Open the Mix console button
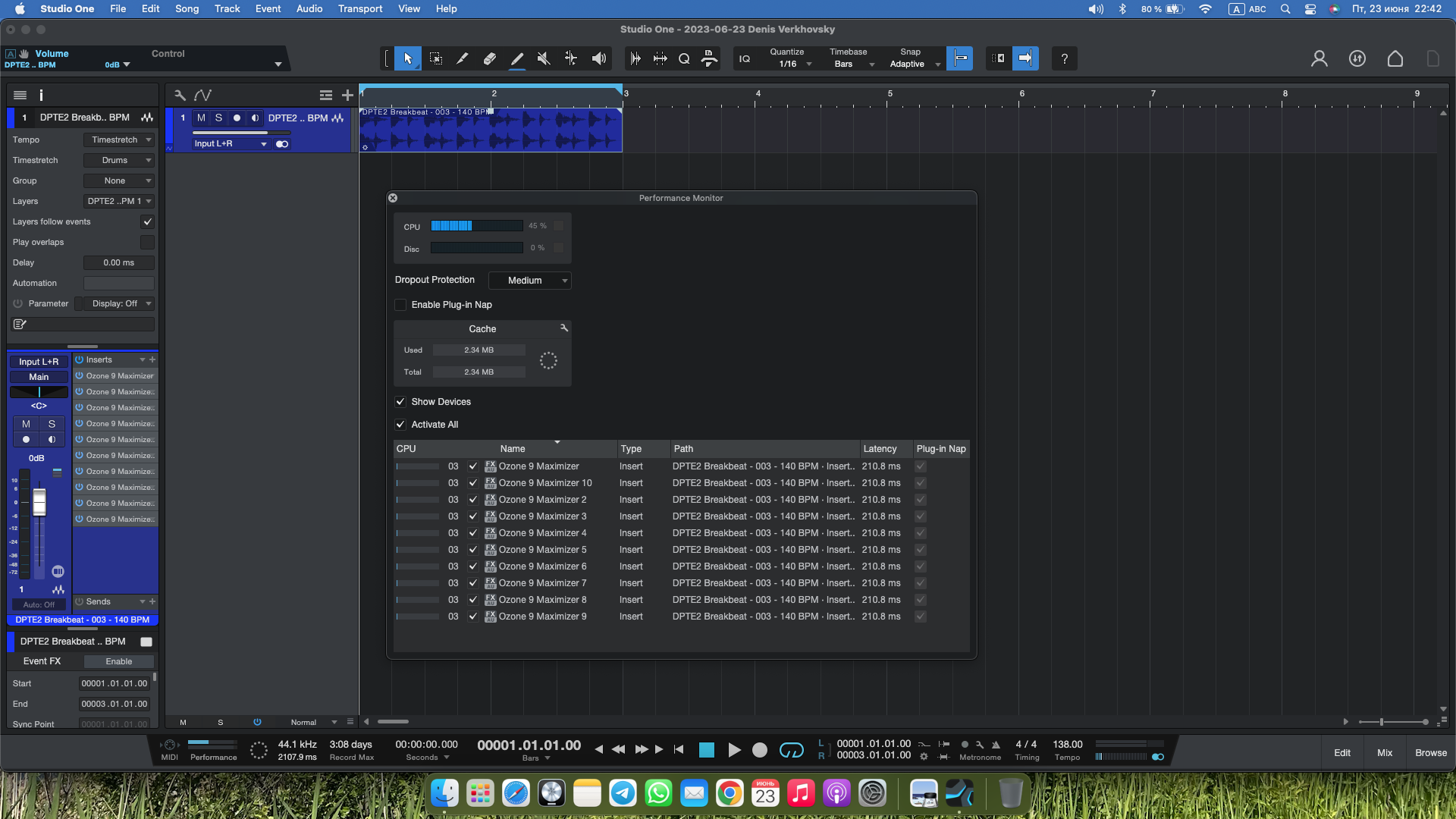1456x819 pixels. [1385, 753]
